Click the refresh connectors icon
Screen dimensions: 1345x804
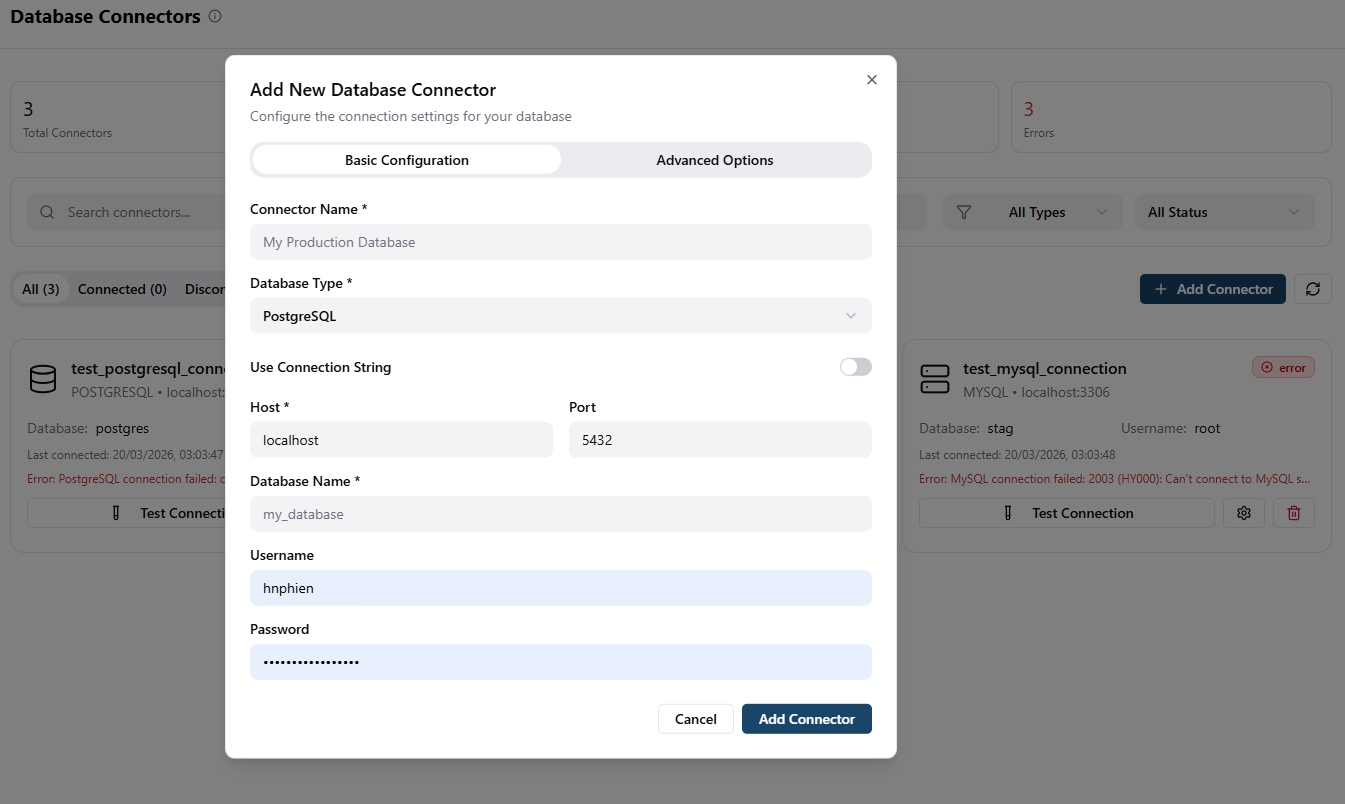point(1312,289)
